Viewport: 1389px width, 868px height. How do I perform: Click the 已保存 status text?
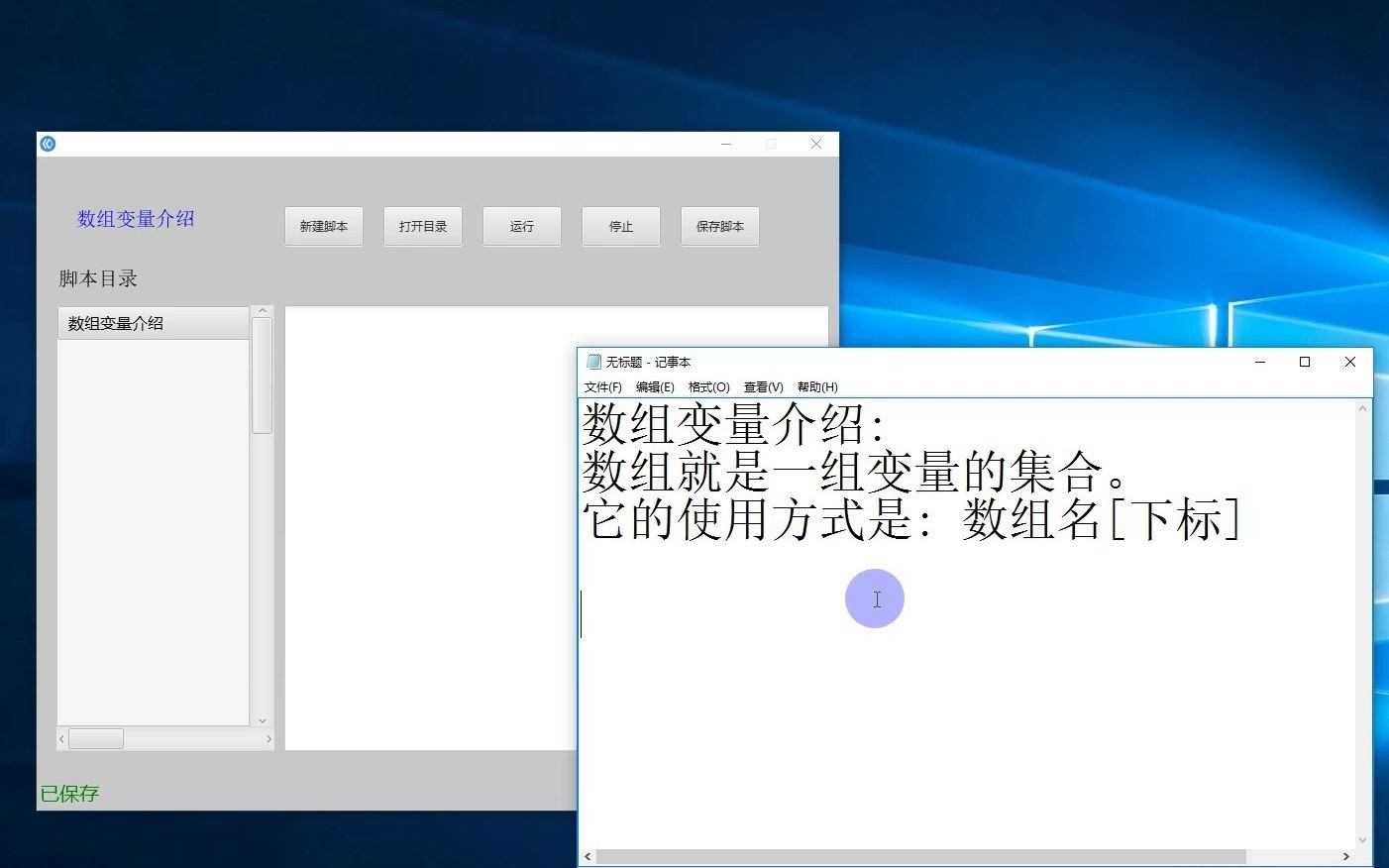69,793
